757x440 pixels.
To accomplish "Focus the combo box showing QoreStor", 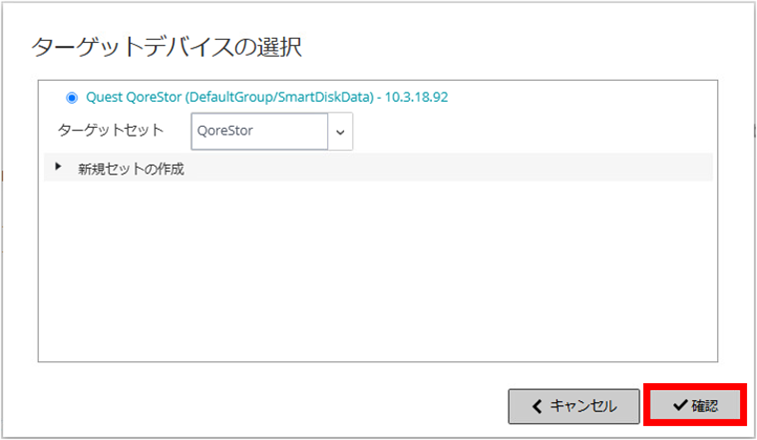I will pos(272,131).
